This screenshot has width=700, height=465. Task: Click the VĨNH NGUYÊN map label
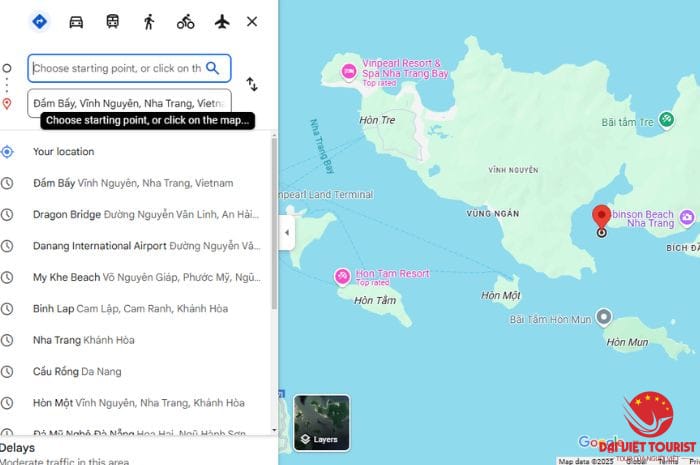[513, 170]
